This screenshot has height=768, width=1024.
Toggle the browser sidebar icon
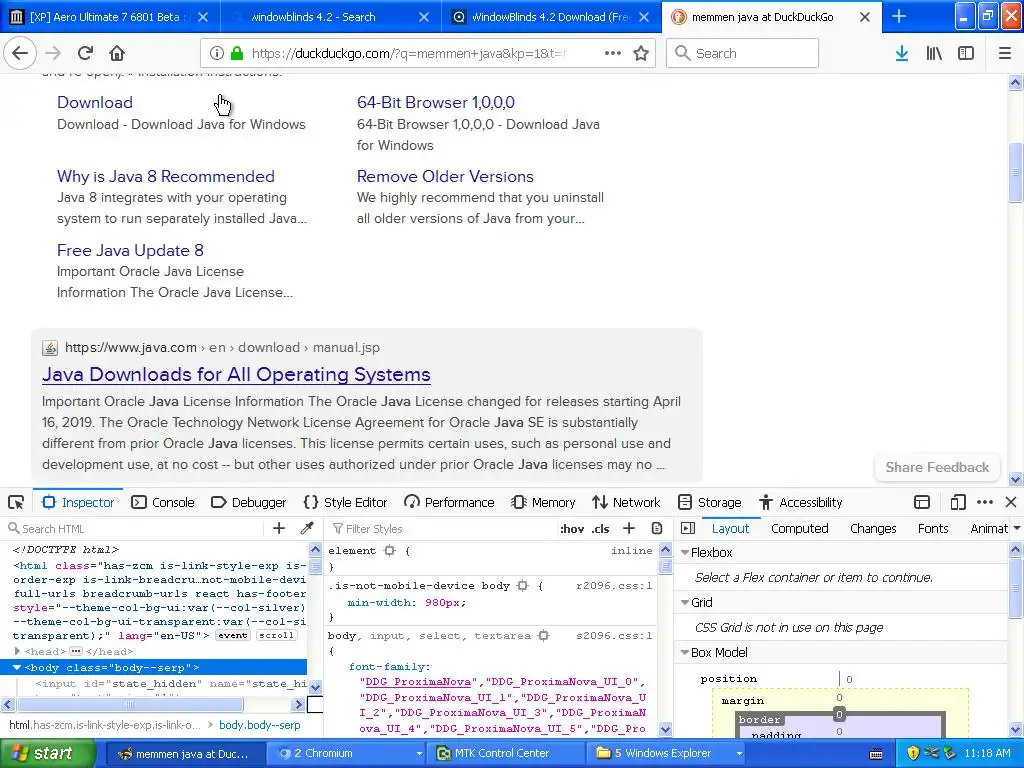click(966, 54)
